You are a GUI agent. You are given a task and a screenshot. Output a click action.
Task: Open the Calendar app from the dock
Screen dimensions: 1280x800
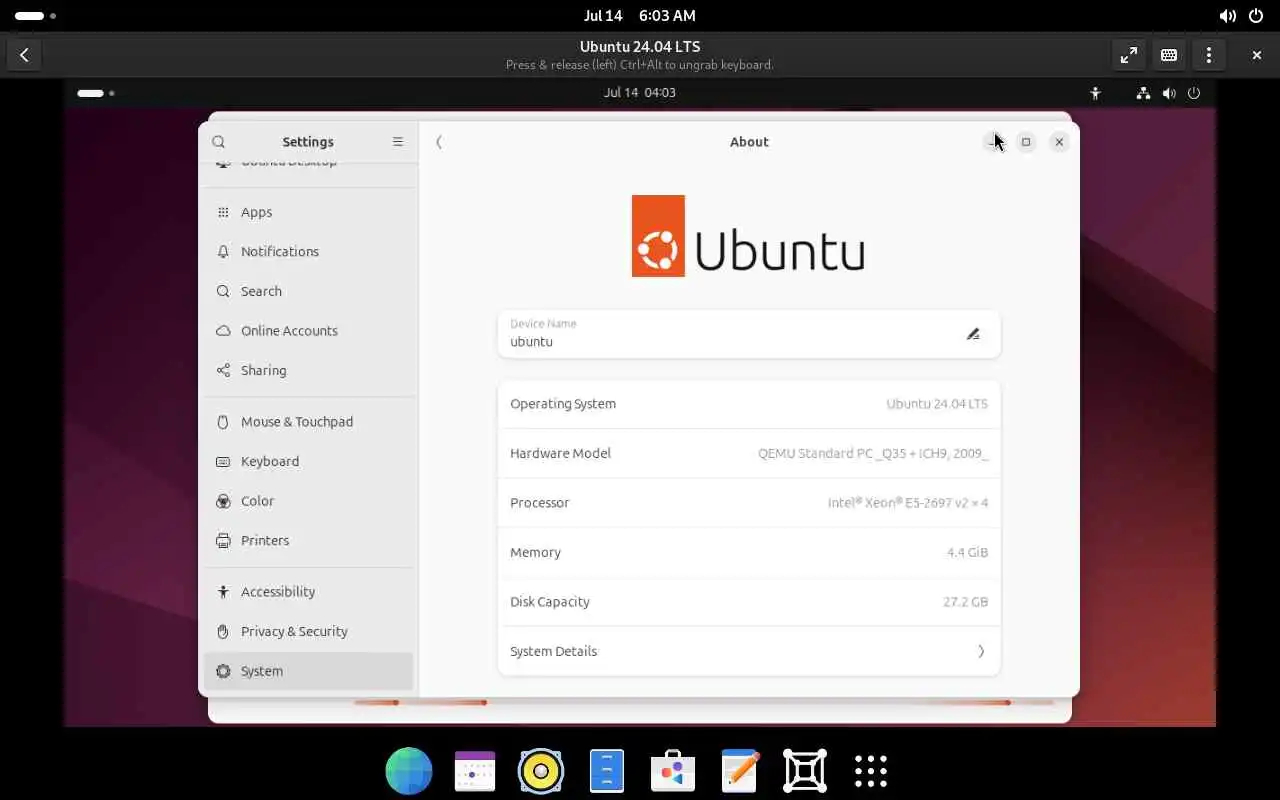coord(475,771)
